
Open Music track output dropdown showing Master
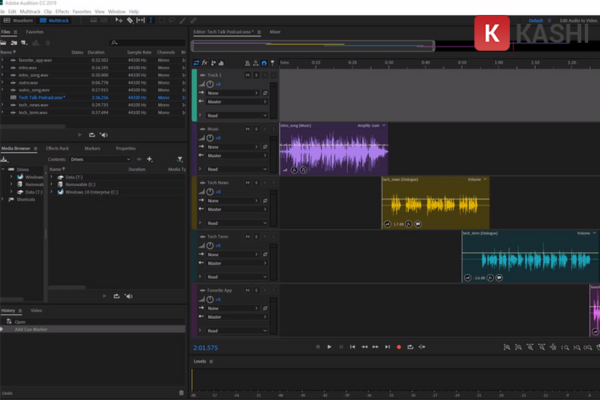tap(236, 155)
